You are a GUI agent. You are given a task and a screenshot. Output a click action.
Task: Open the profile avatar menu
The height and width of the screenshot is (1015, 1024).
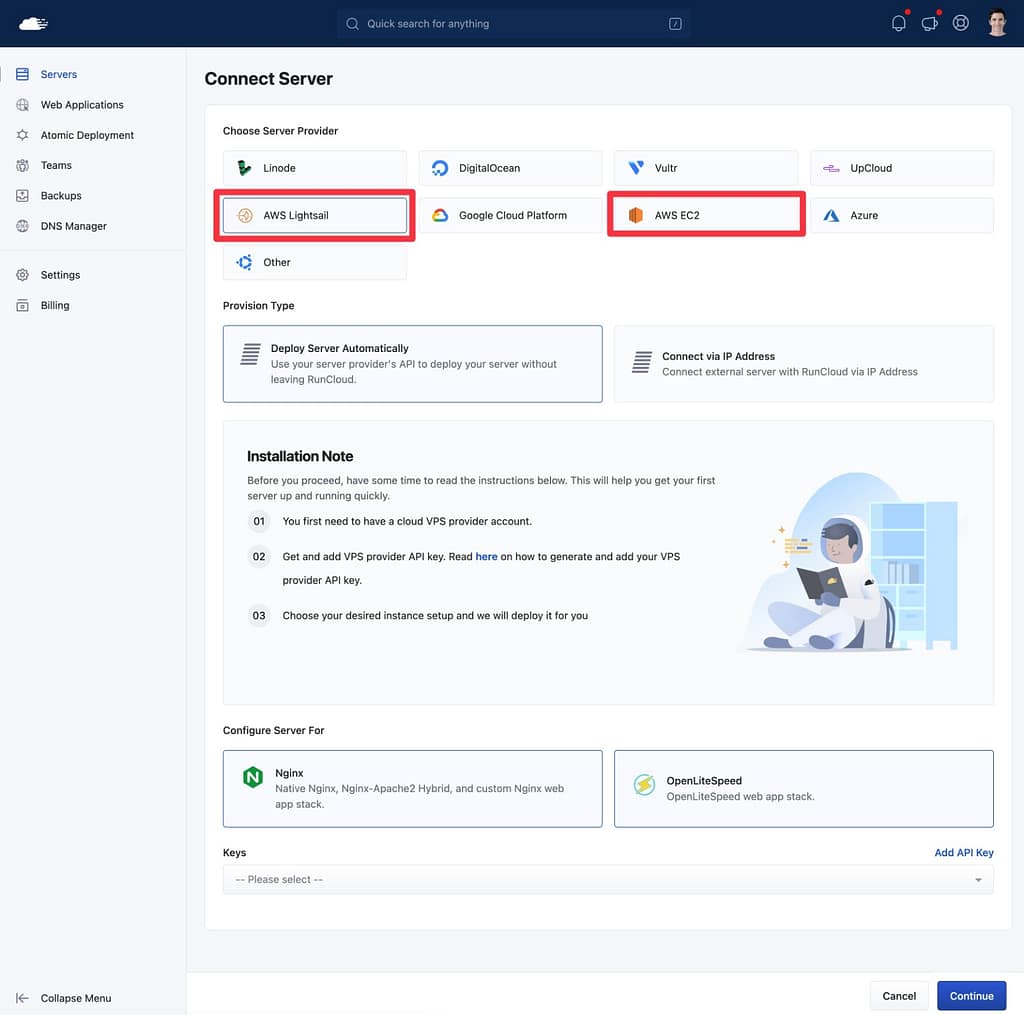[x=996, y=22]
